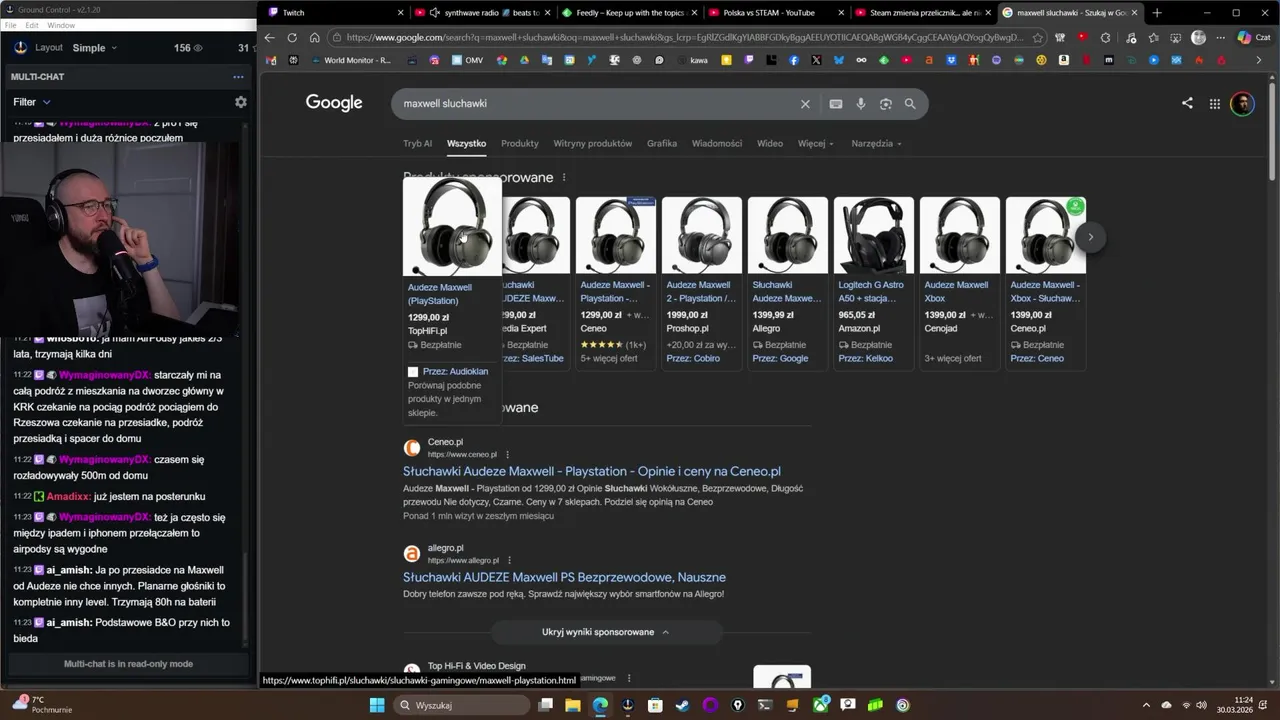Image resolution: width=1280 pixels, height=720 pixels.
Task: Open the Przez: Audioklan link
Action: tap(455, 371)
